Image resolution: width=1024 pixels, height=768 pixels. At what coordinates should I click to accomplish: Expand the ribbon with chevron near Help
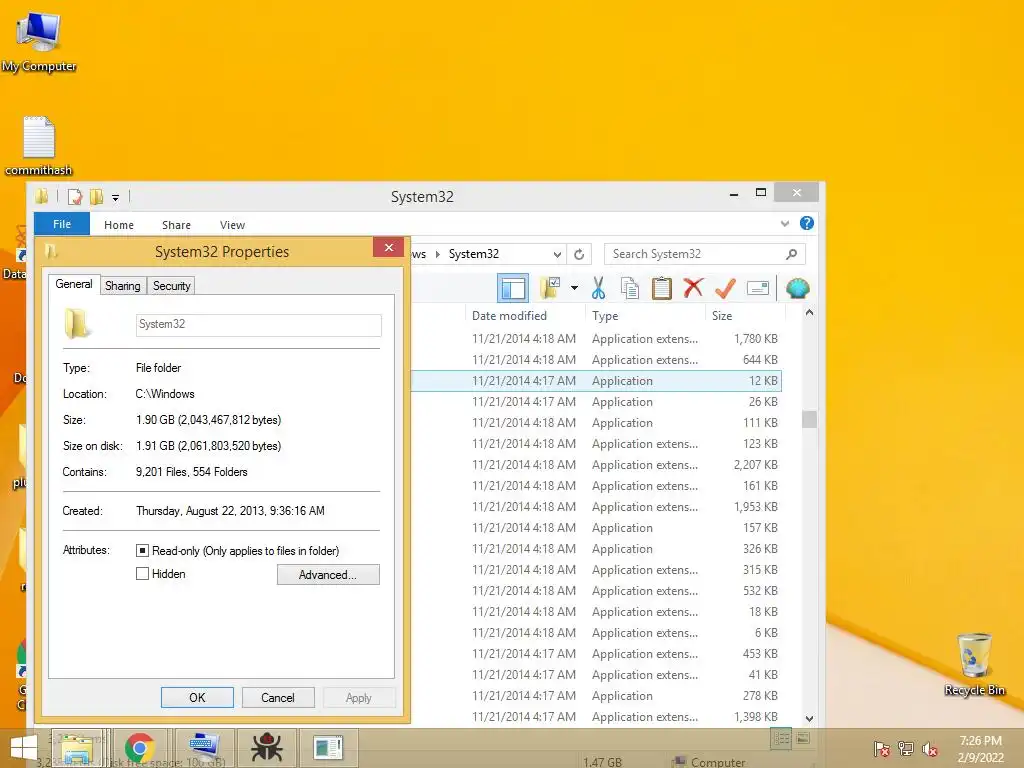[785, 223]
